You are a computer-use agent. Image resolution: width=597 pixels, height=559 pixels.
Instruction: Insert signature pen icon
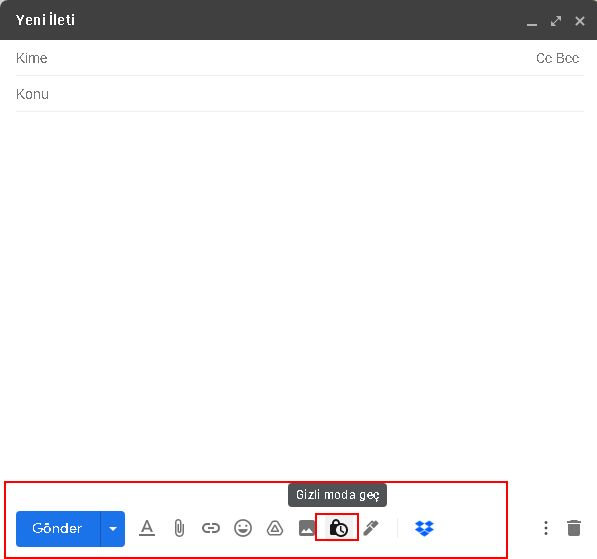point(371,528)
